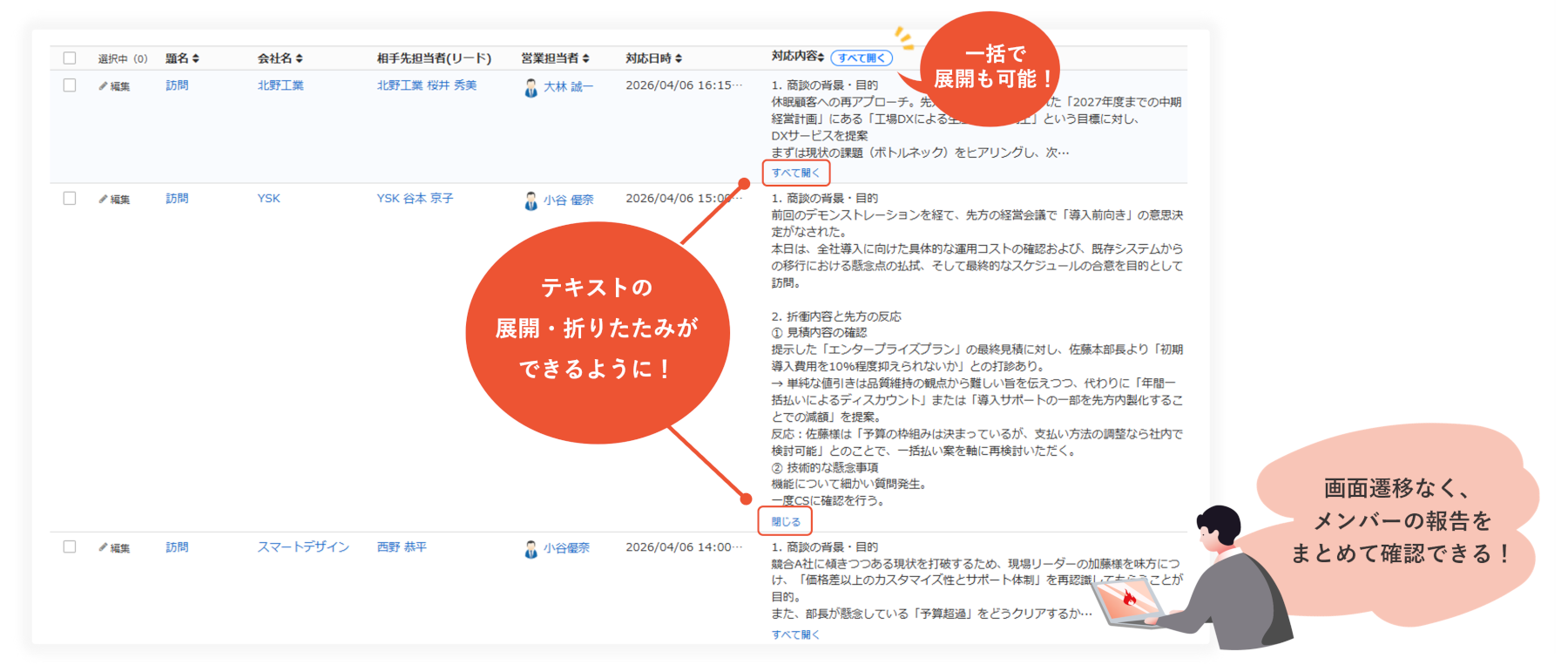This screenshot has width=1568, height=665.
Task: Click the avatar icon in スマートデザイン row
Action: pos(531,549)
